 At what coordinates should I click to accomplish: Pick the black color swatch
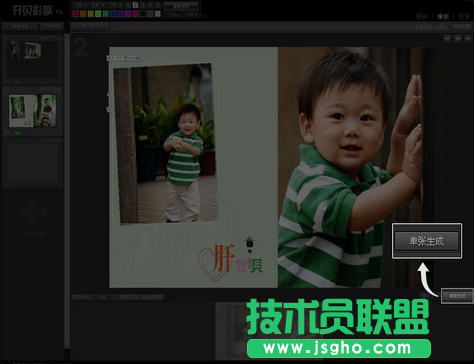pyautogui.click(x=143, y=14)
